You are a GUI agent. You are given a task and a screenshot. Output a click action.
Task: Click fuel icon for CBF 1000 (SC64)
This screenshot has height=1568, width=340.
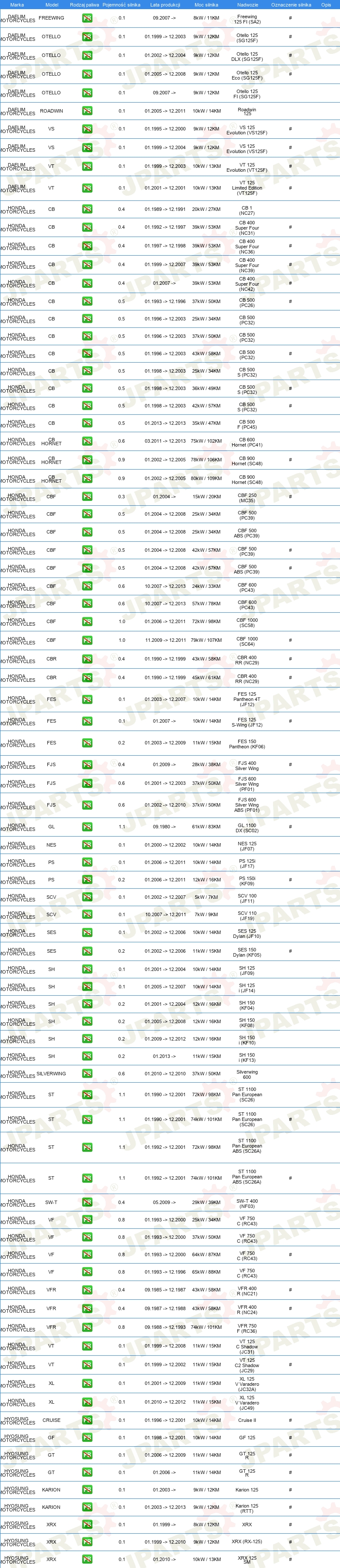tap(87, 641)
